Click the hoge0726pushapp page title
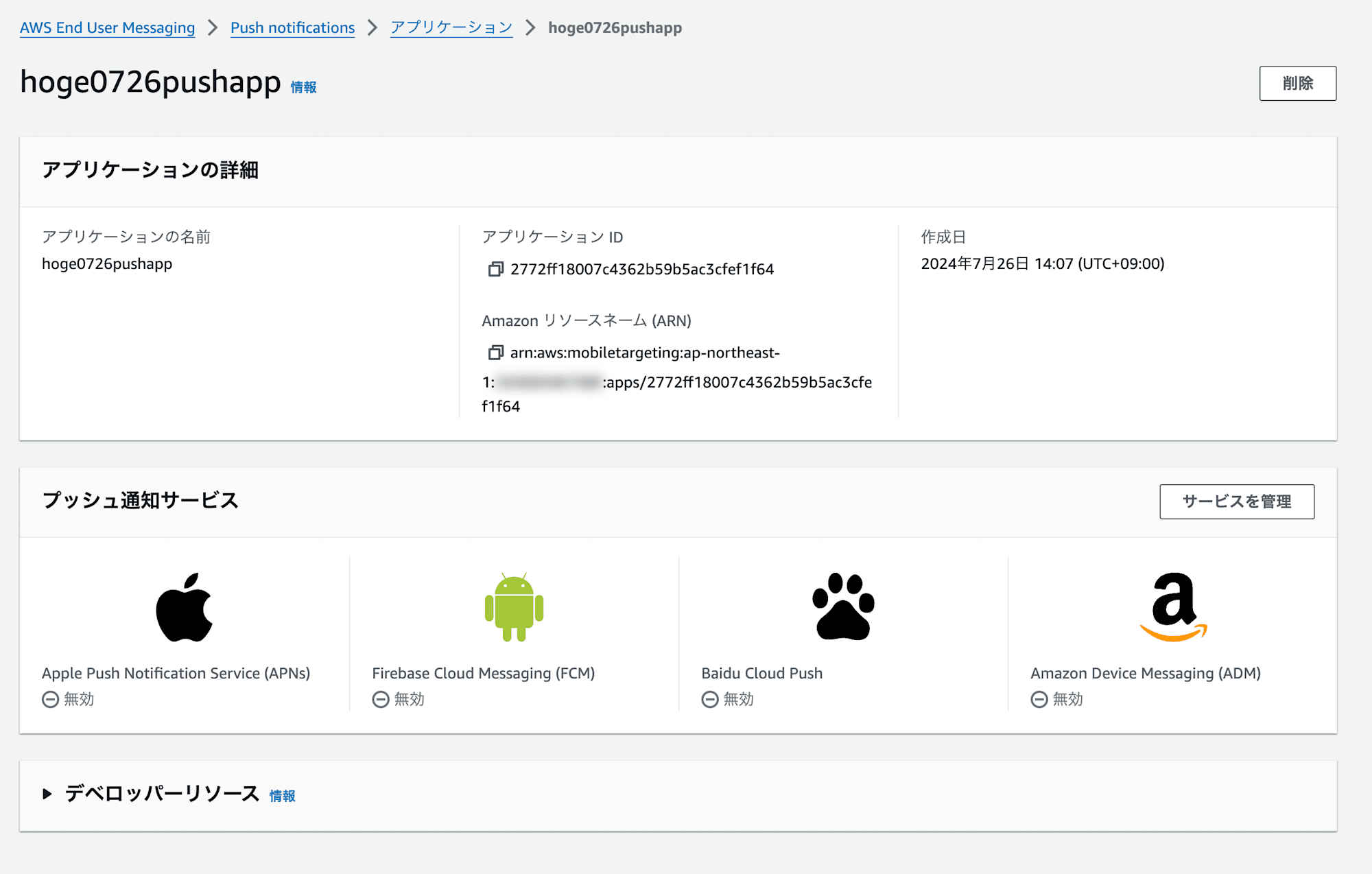The height and width of the screenshot is (874, 1372). click(150, 82)
